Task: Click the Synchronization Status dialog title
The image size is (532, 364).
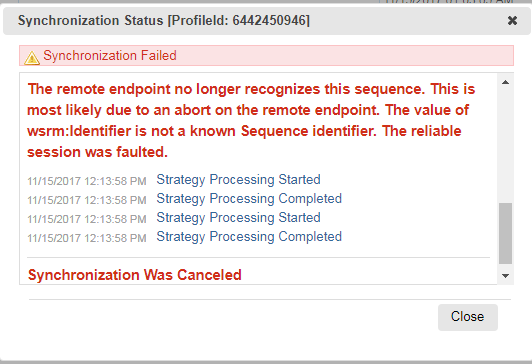Action: [164, 21]
